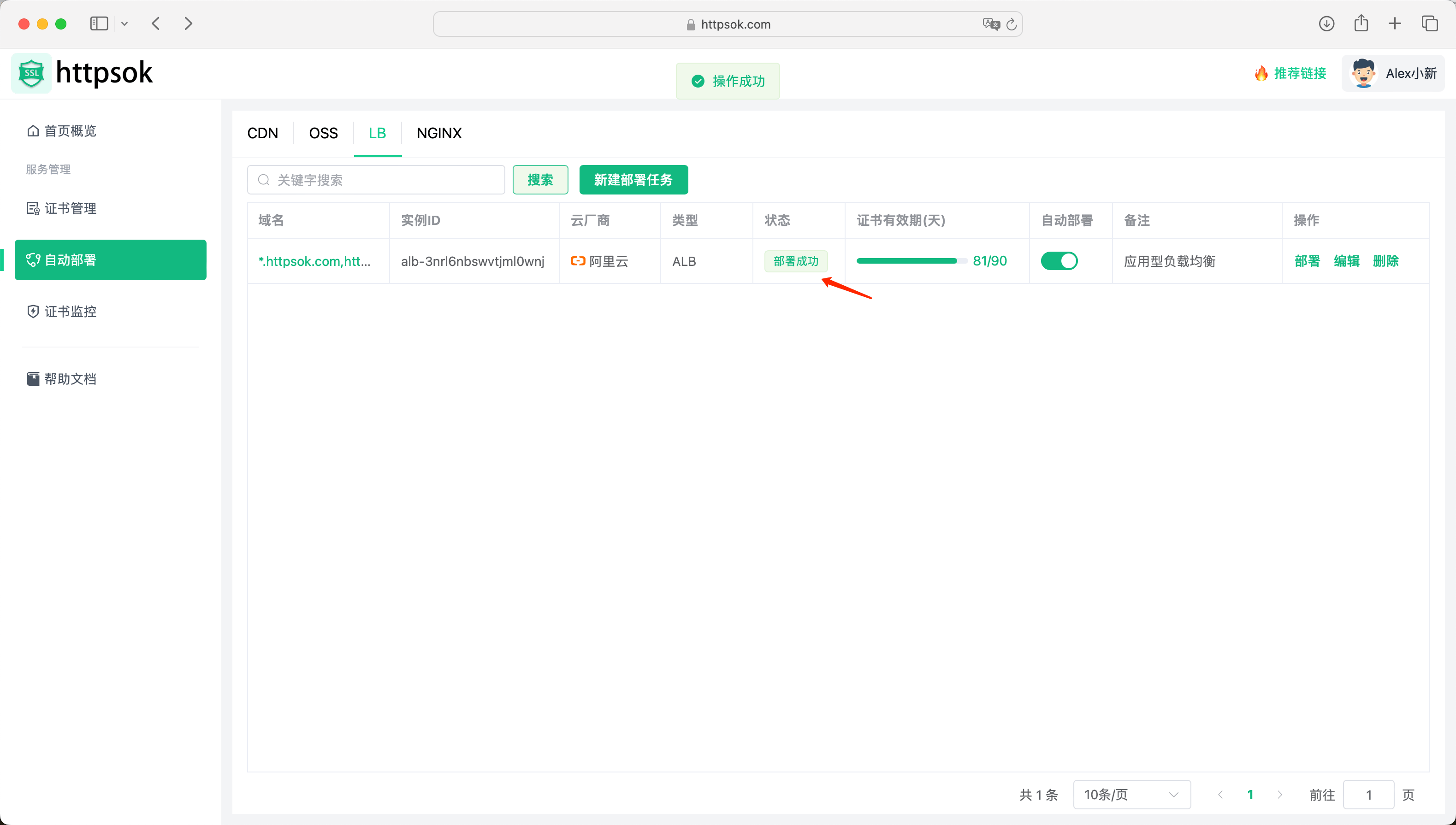Click the Alibaba Cloud vendor icon in table
Viewport: 1456px width, 825px height.
click(579, 261)
